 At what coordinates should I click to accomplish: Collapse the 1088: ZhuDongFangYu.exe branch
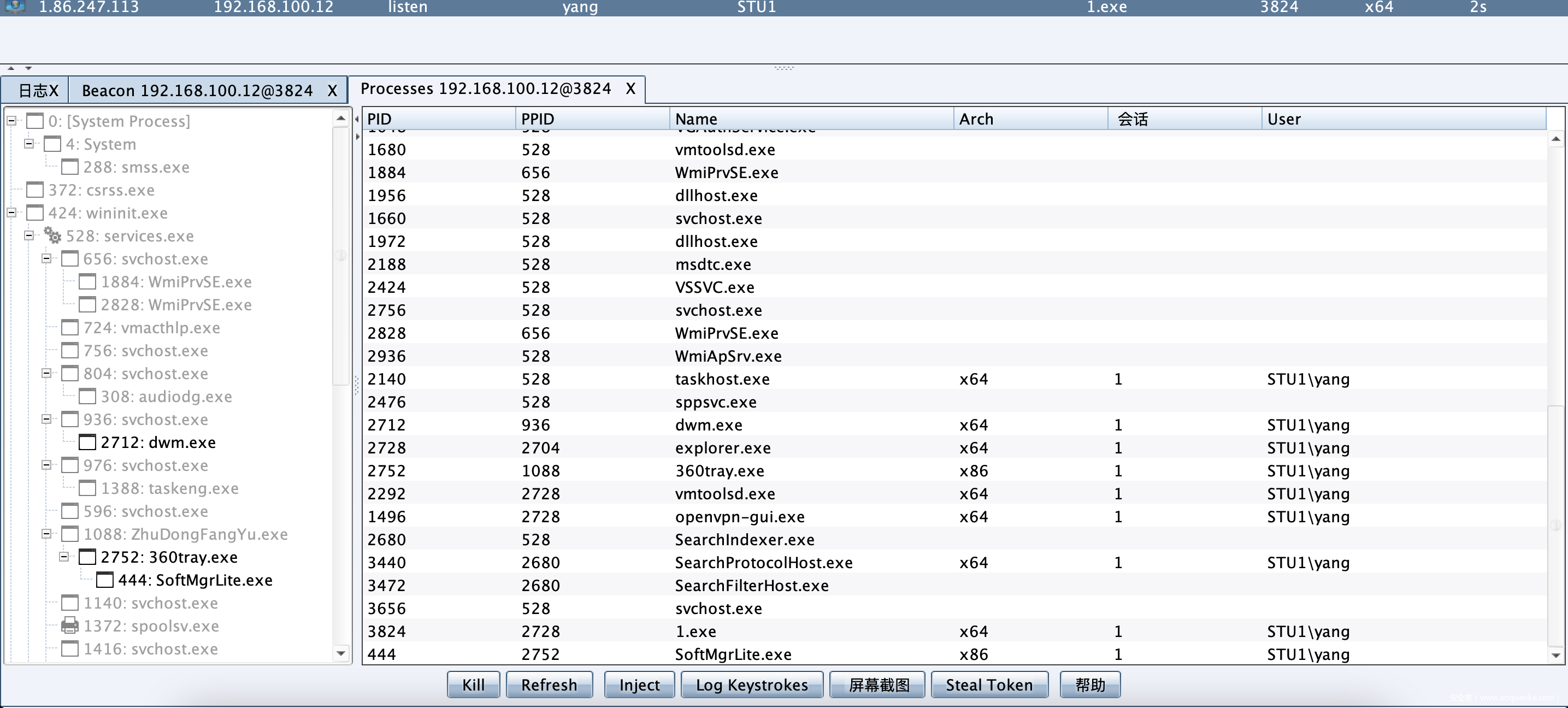coord(46,534)
